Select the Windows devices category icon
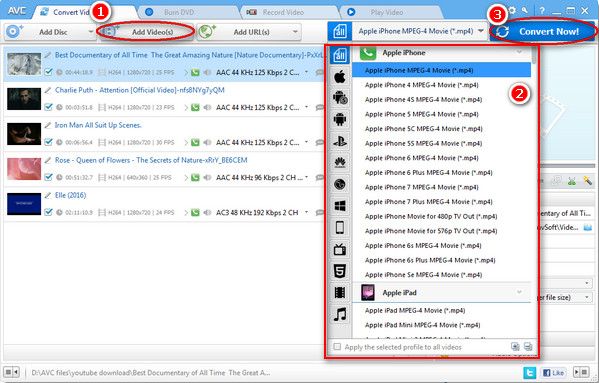The image size is (599, 383). (340, 206)
